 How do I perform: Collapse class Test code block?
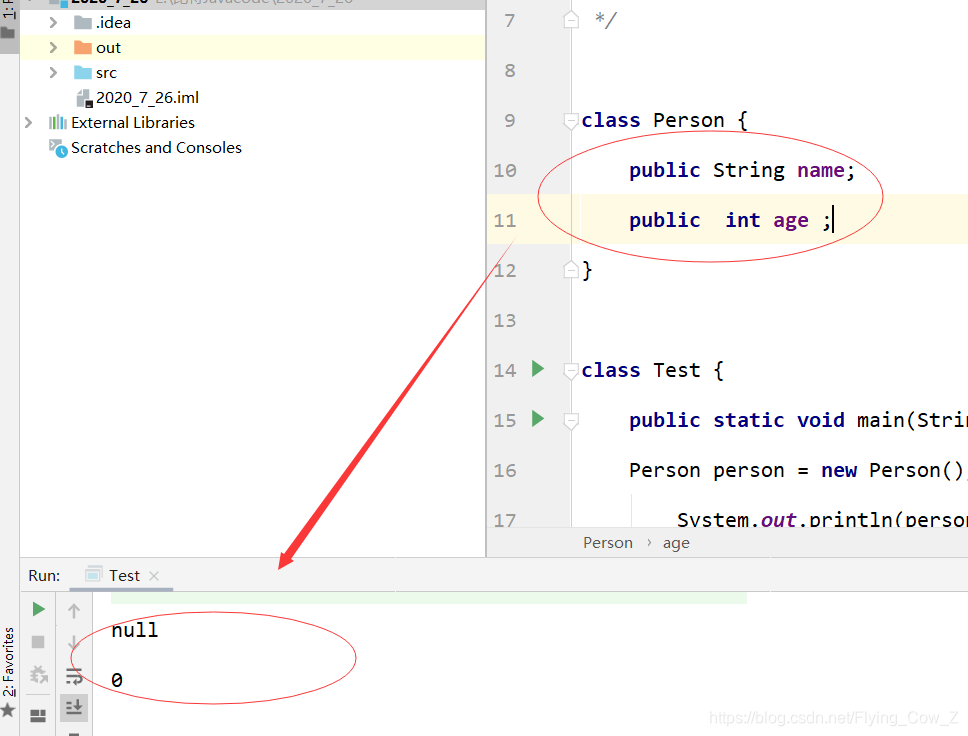(571, 370)
